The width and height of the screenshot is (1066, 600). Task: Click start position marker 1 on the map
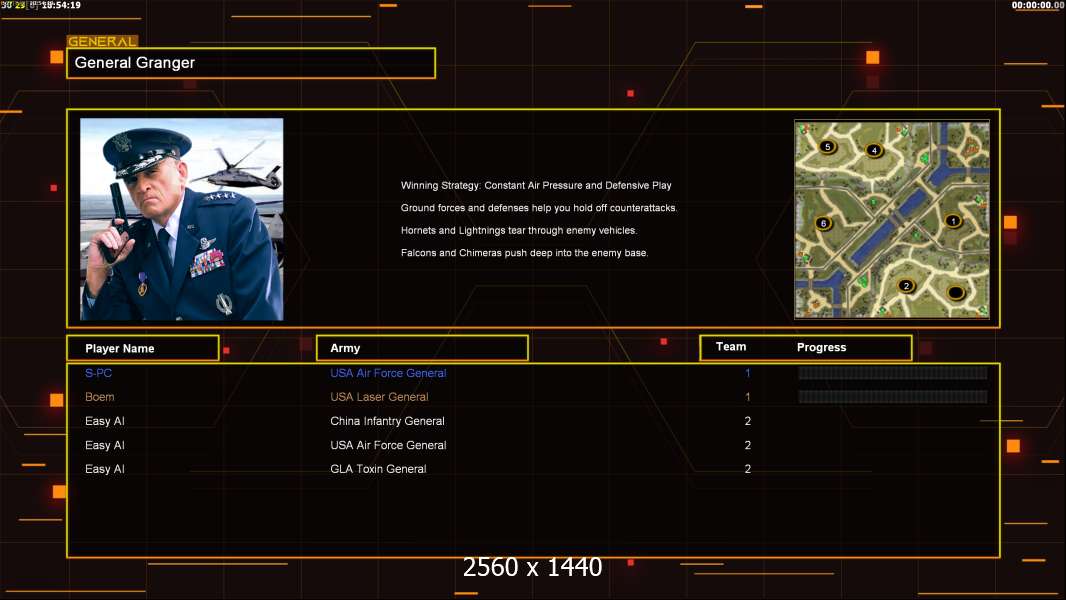(953, 221)
